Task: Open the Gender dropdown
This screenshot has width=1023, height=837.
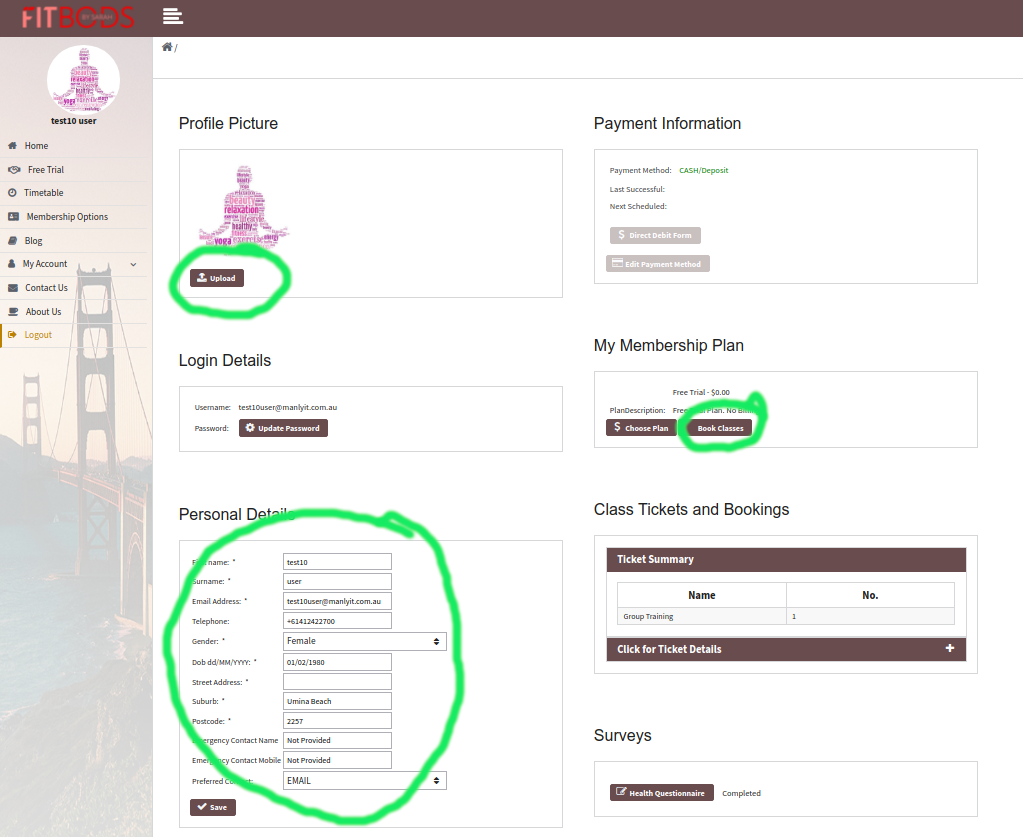Action: 365,641
